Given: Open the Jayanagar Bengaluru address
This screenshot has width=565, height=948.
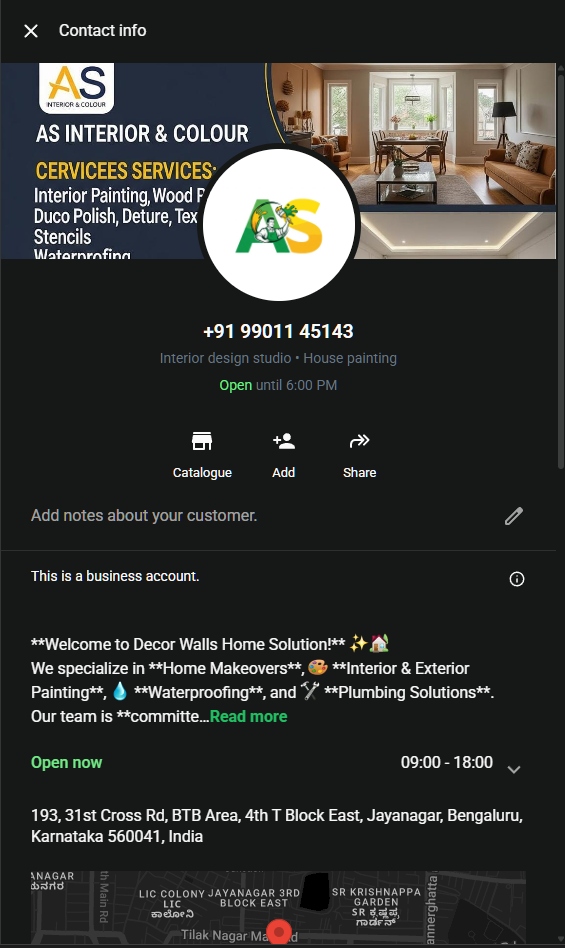Looking at the screenshot, I should click(277, 826).
